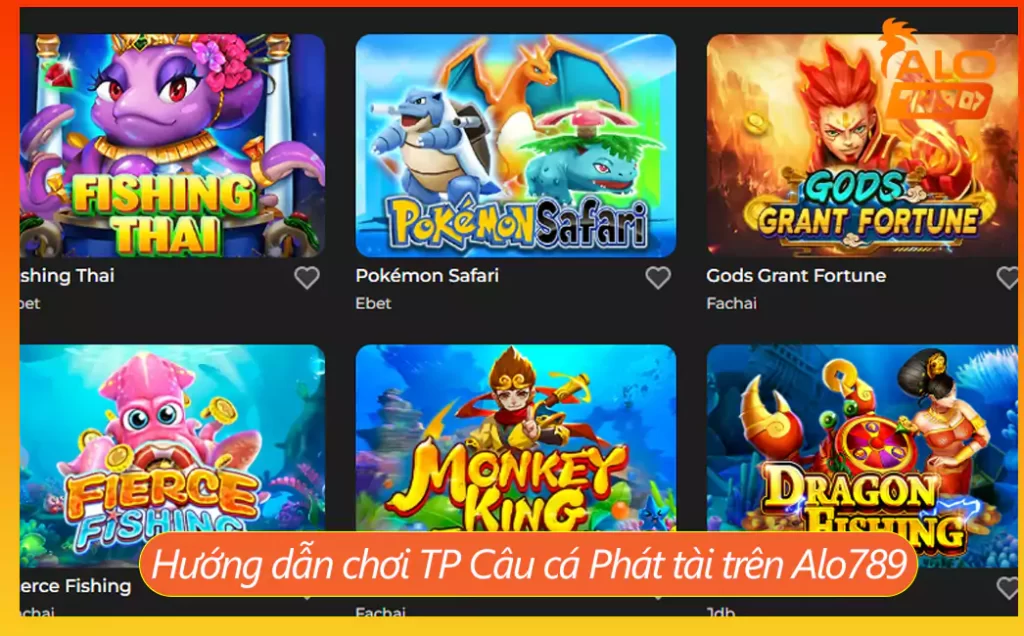This screenshot has width=1024, height=636.
Task: Open the Pokémon Safari game thumbnail
Action: [516, 146]
